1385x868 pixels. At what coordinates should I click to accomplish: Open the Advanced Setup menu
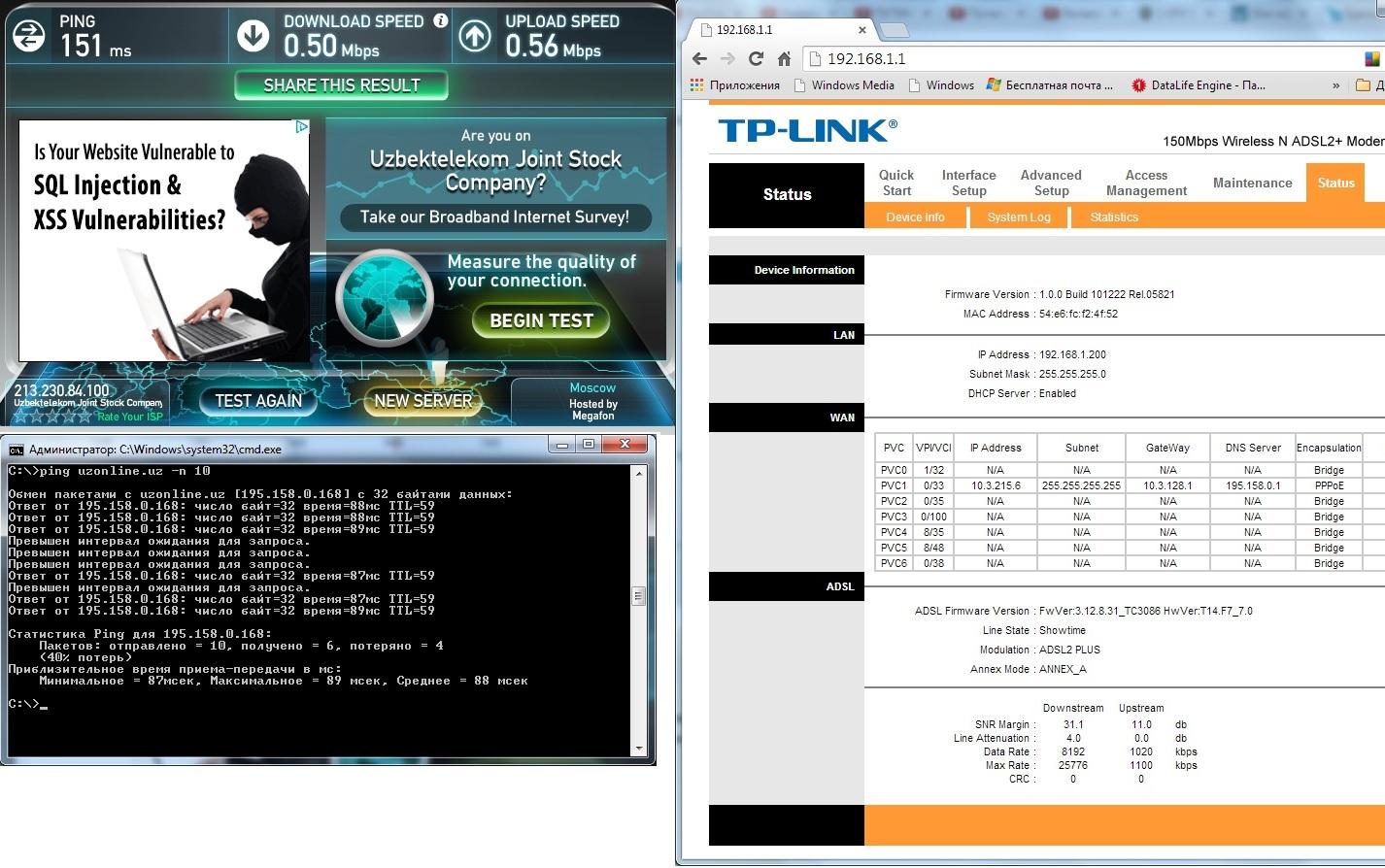(x=1051, y=183)
